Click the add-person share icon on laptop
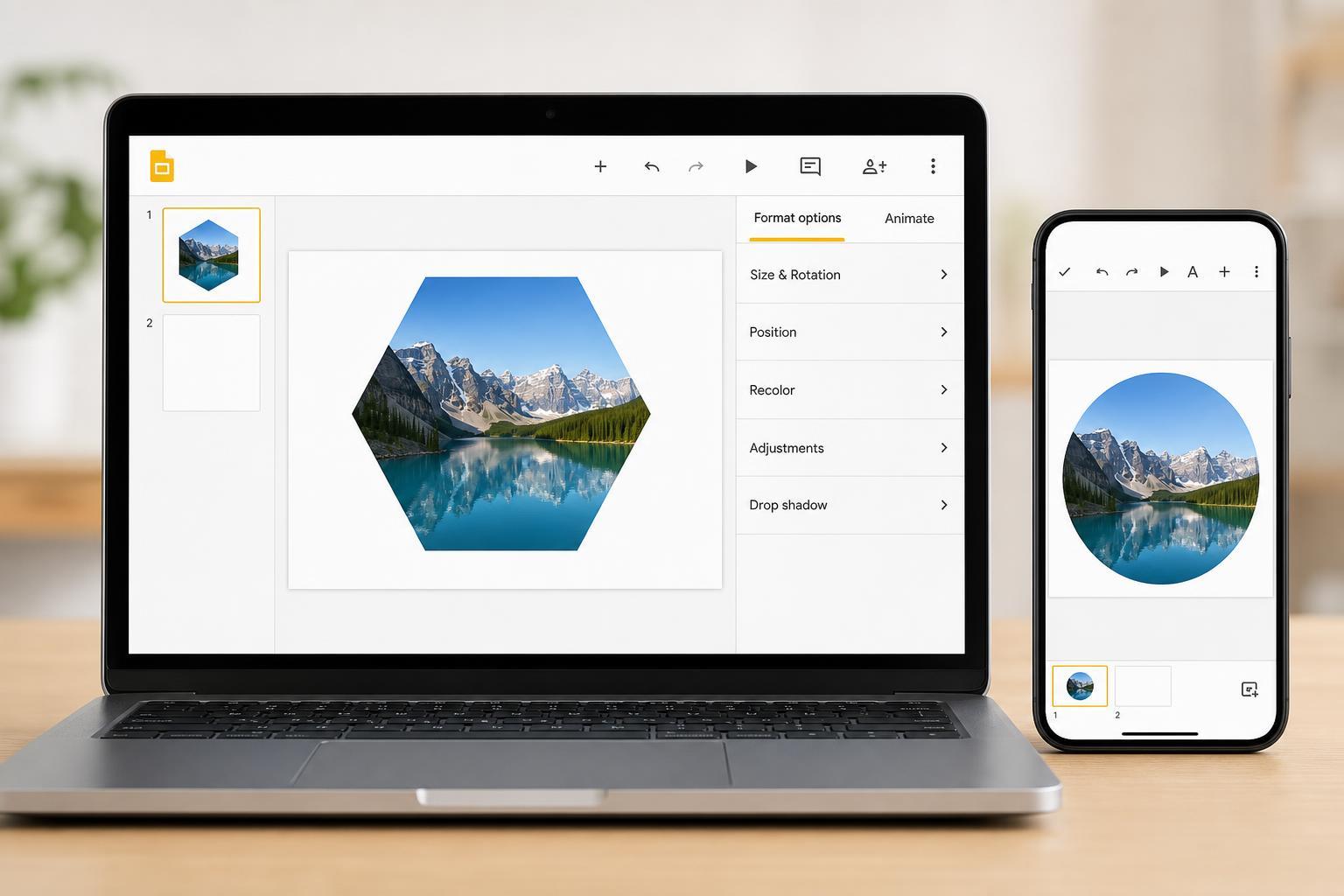The image size is (1344, 896). coord(874,166)
